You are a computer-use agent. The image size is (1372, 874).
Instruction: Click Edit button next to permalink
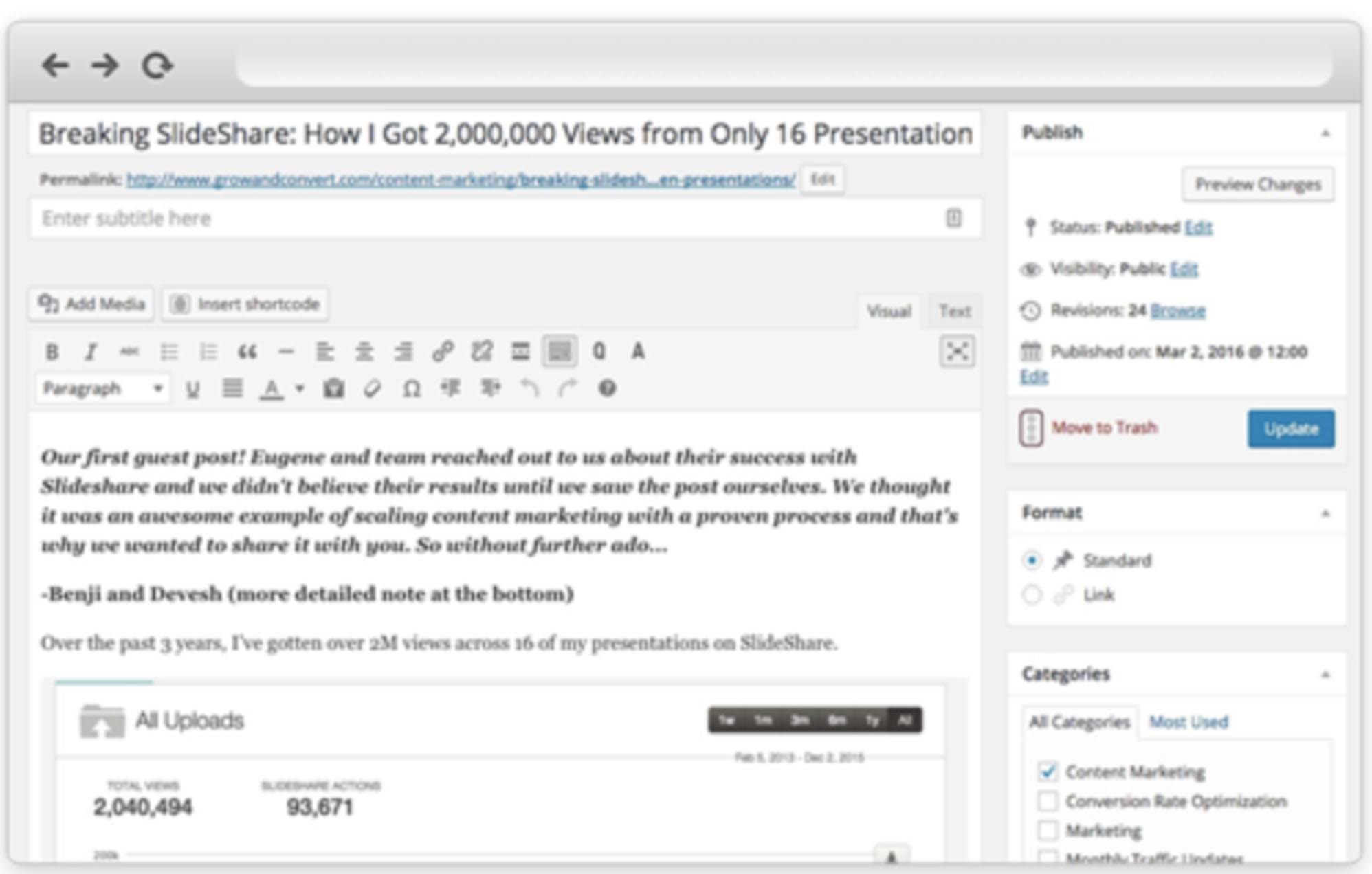click(x=822, y=180)
